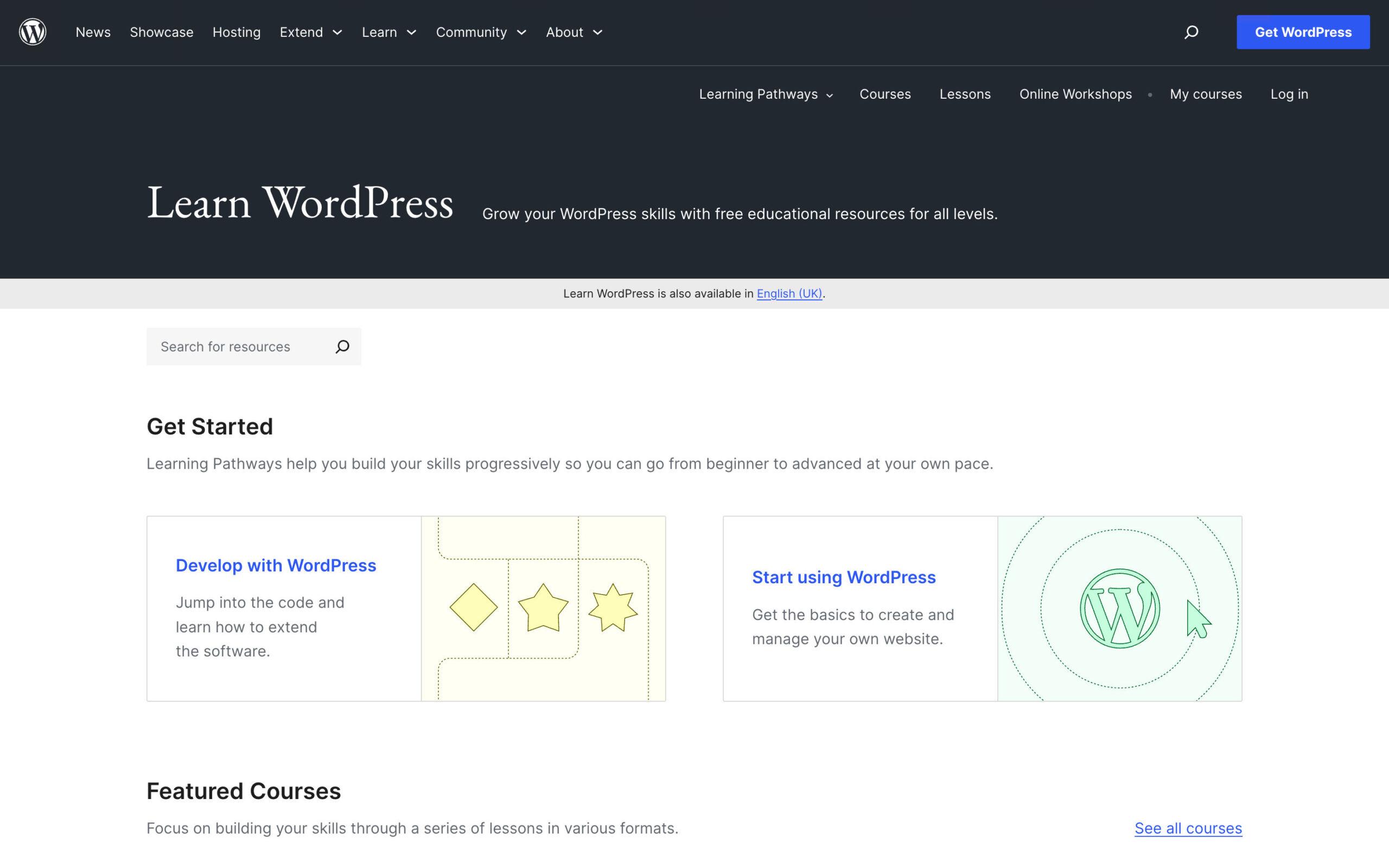Expand the Community menu chevron
Viewport: 1389px width, 868px height.
tap(521, 33)
